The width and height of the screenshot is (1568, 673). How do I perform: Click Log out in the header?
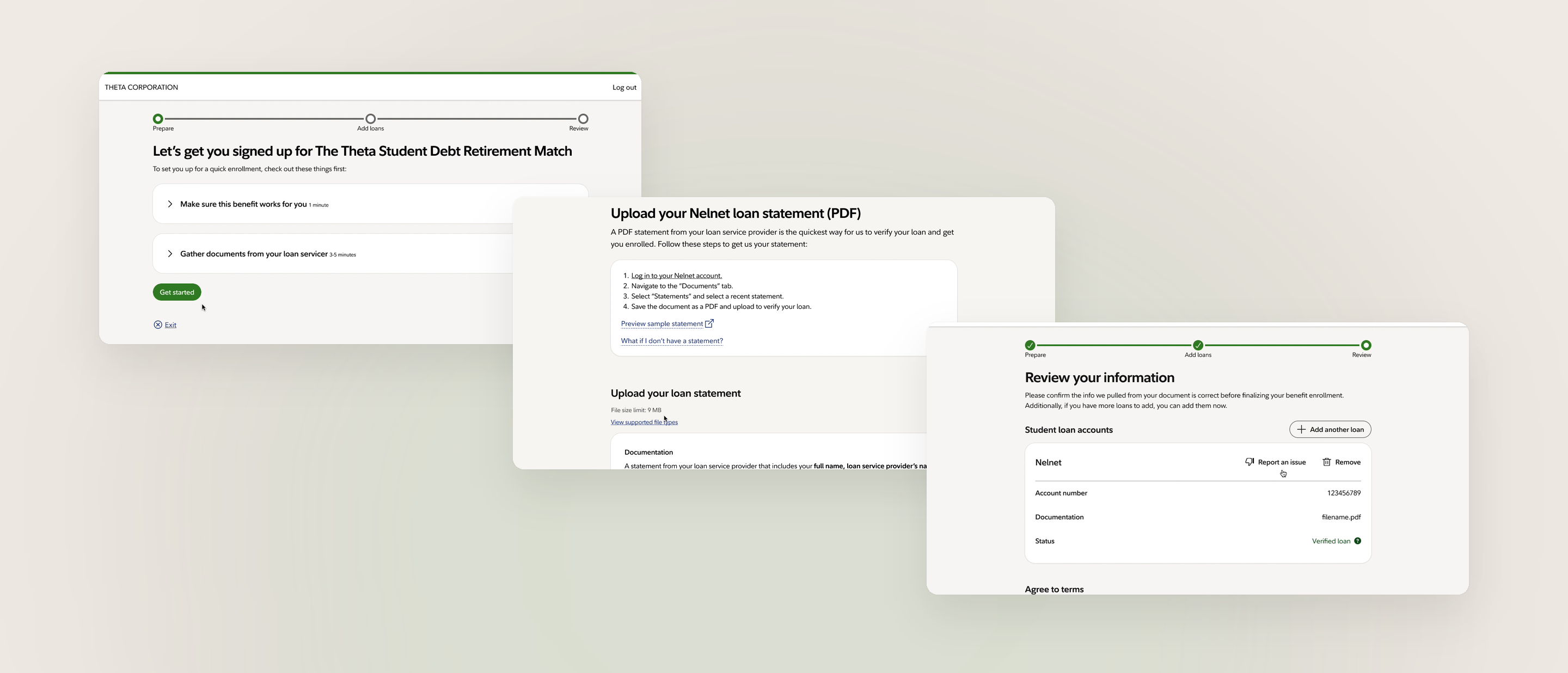pyautogui.click(x=624, y=88)
